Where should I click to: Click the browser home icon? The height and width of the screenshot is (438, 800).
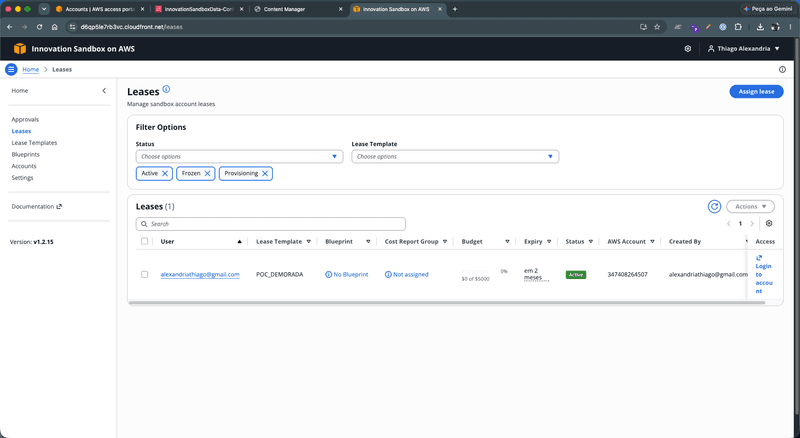point(55,27)
